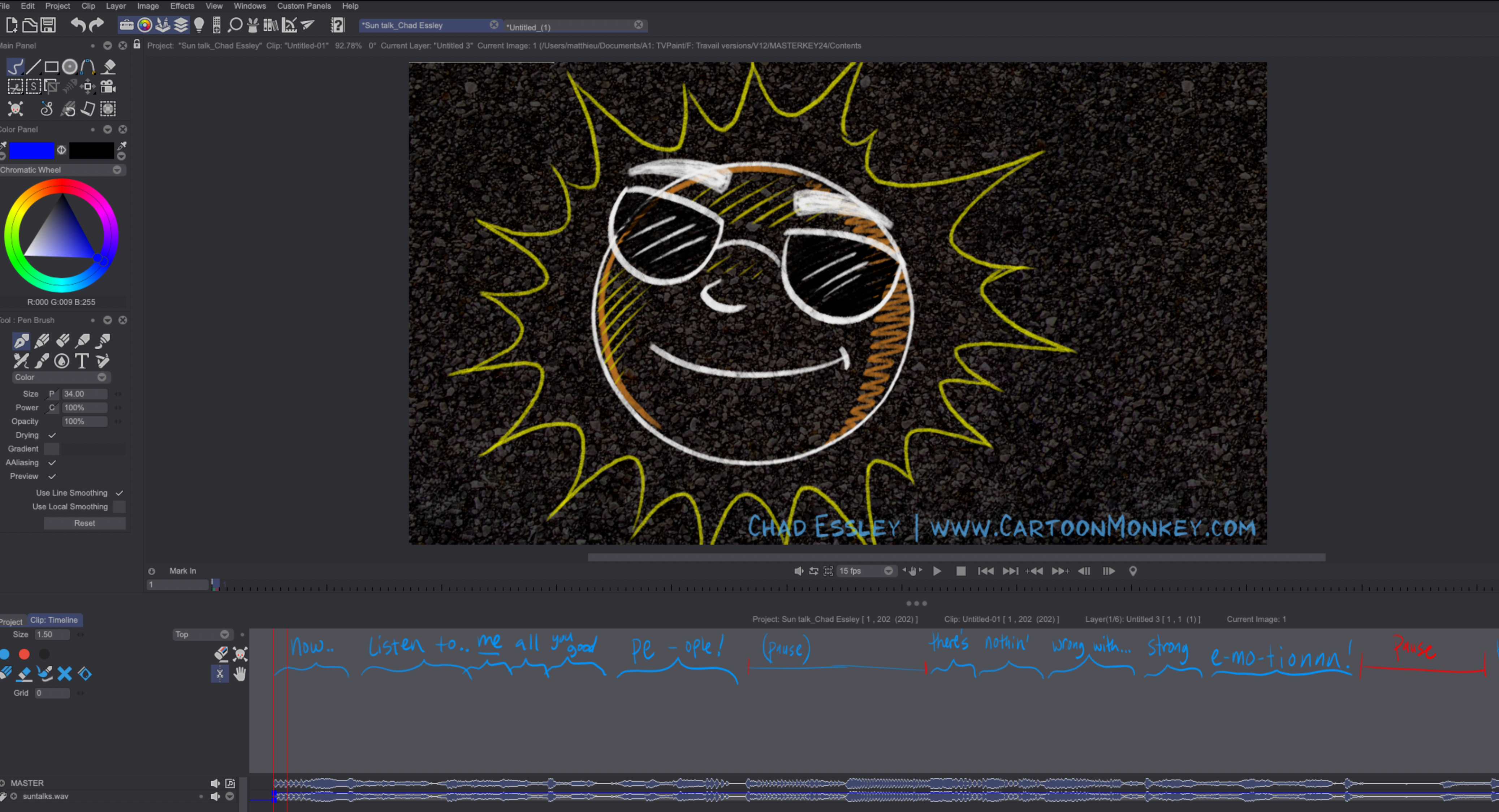Click the Reset button in the Pen Brush panel
Image resolution: width=1499 pixels, height=812 pixels.
(85, 523)
